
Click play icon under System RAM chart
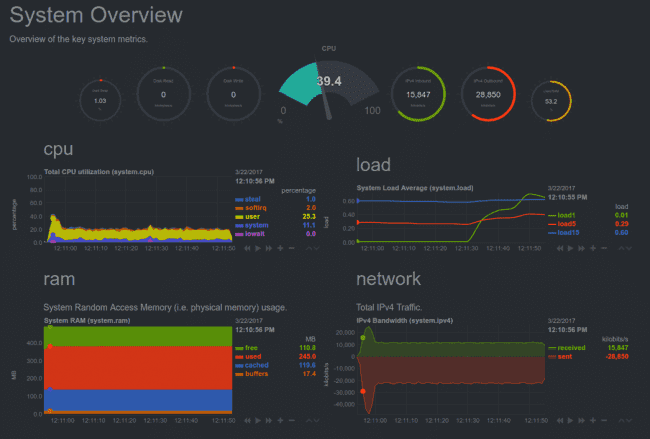258,420
